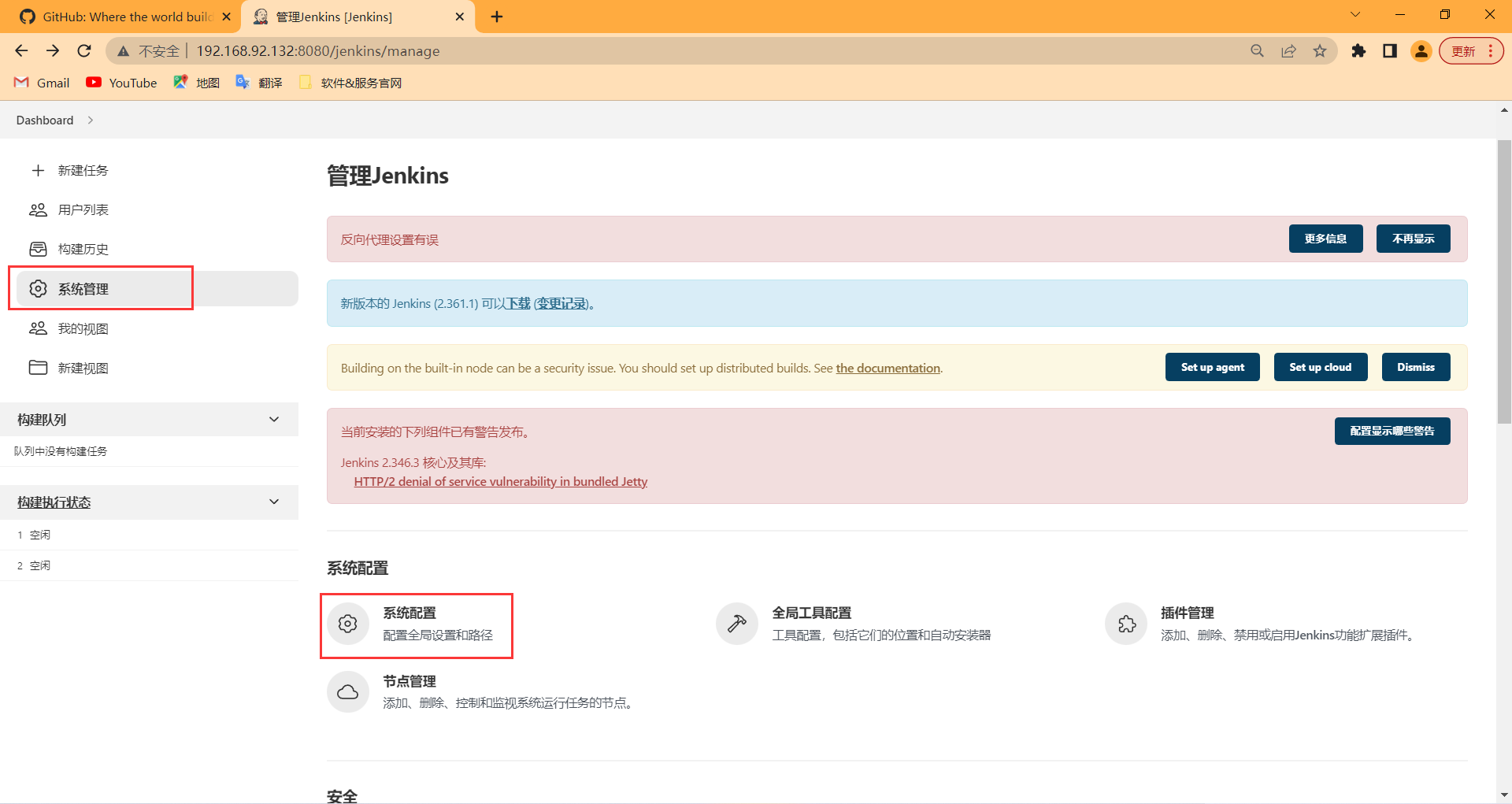Click the 新建视图 folder icon
This screenshot has height=804, width=1512.
tap(38, 368)
